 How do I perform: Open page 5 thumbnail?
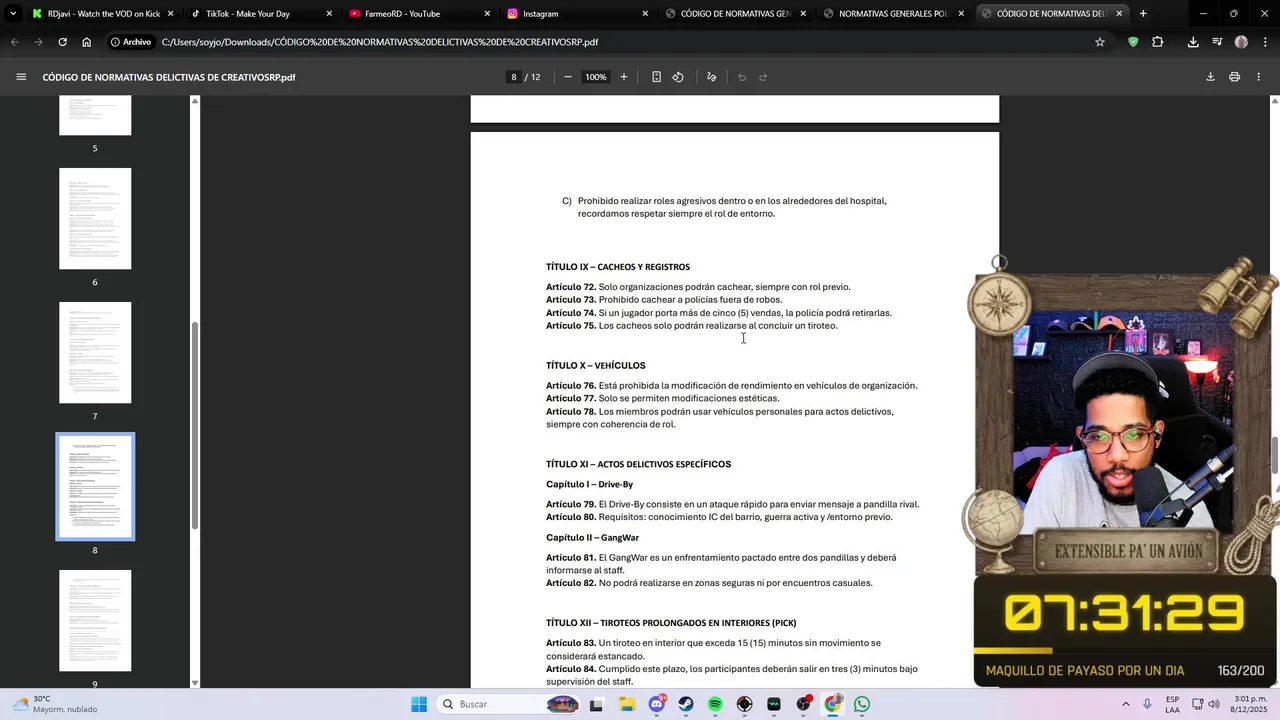[x=95, y=116]
